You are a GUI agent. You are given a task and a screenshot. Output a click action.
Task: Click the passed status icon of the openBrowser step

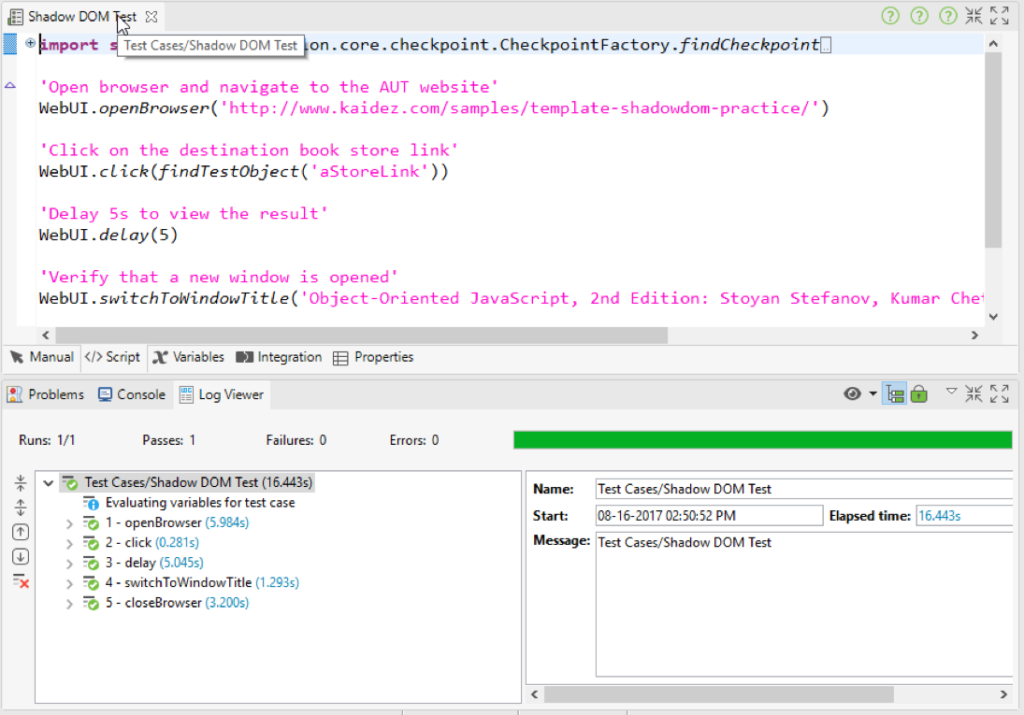point(91,523)
